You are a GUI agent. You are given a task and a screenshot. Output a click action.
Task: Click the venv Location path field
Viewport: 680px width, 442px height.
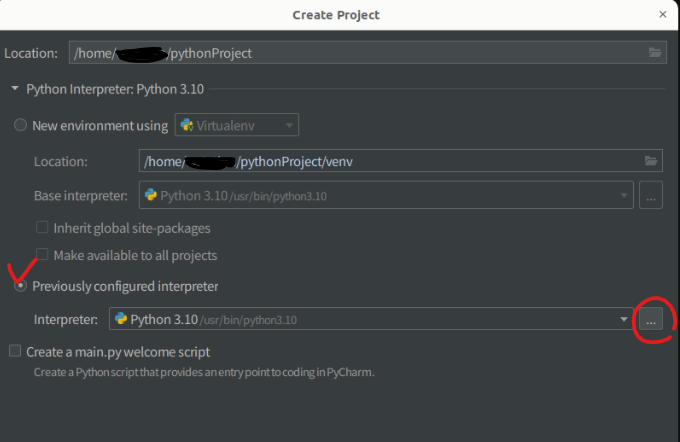point(401,161)
